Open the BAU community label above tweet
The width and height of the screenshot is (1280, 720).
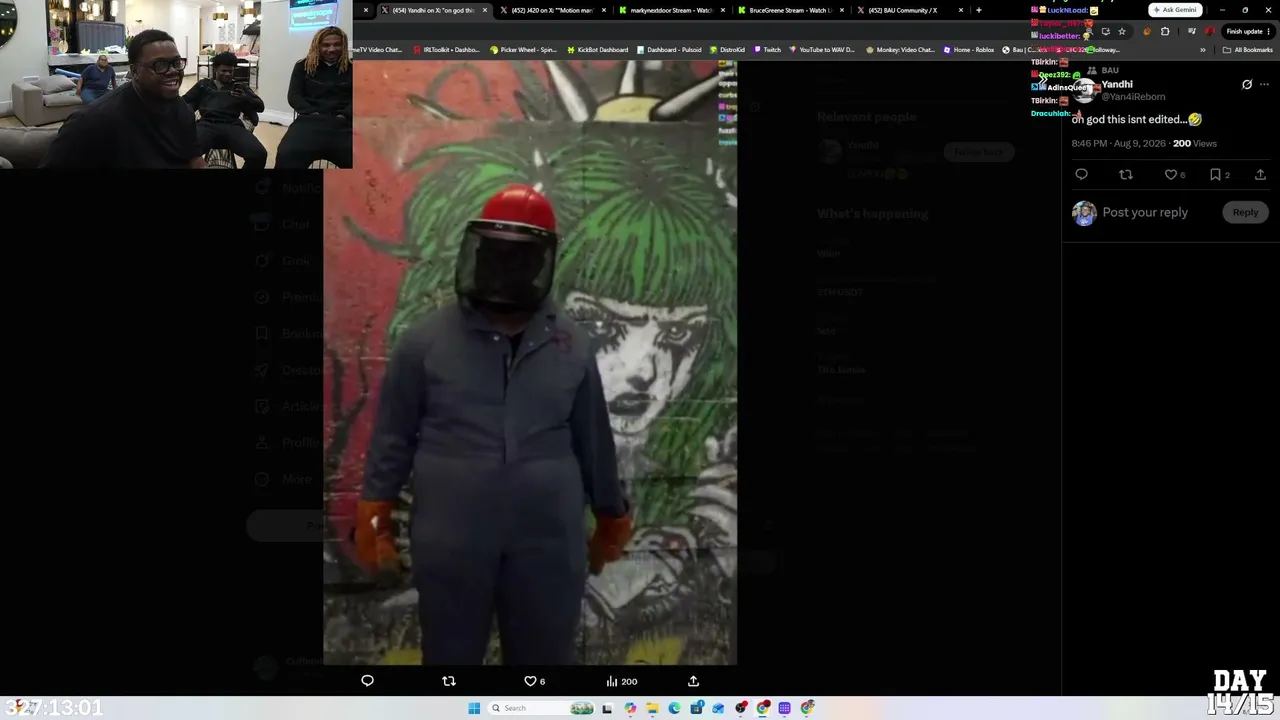click(x=1110, y=70)
